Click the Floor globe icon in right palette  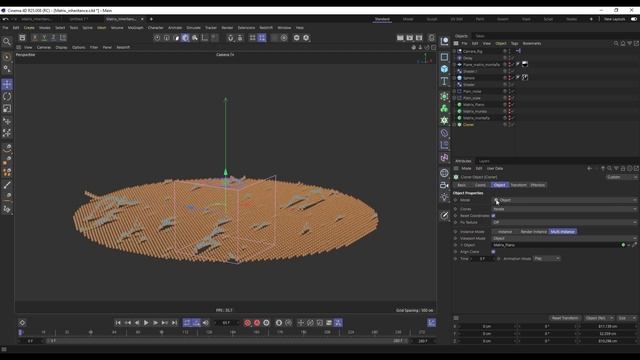coord(444,173)
